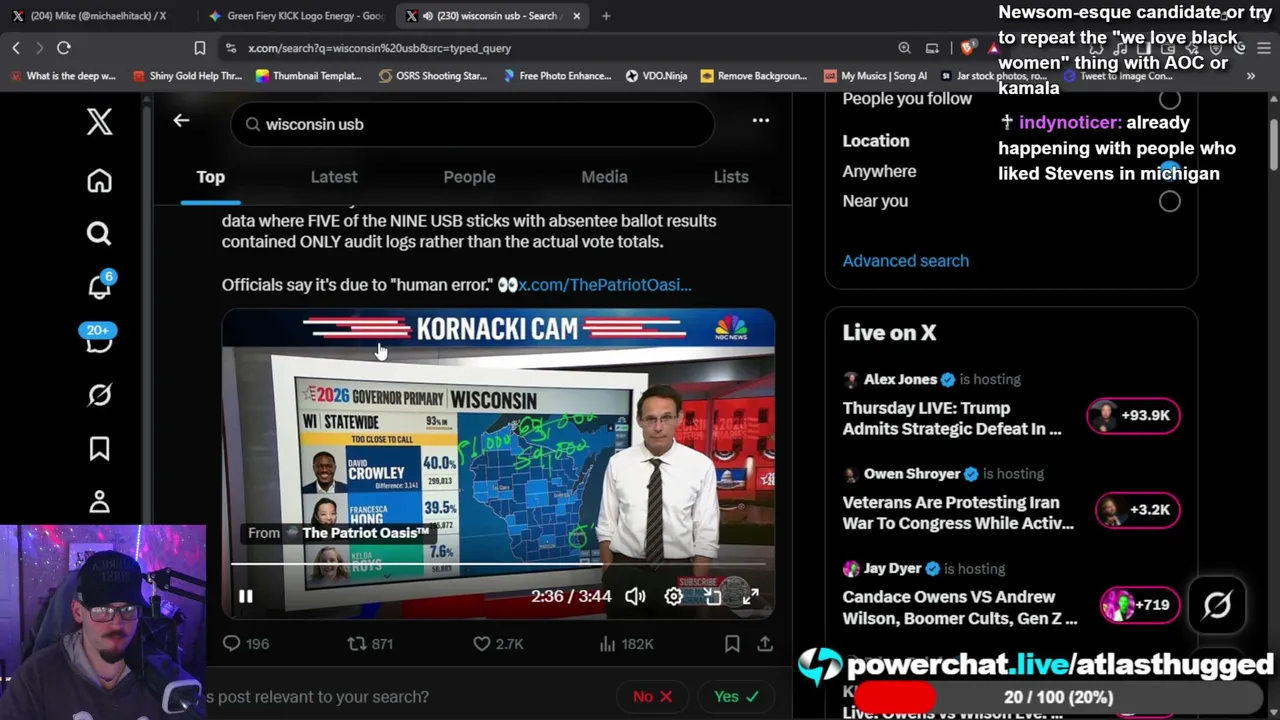Pause the Kornacki Cam video
Image resolution: width=1280 pixels, height=720 pixels.
pyautogui.click(x=245, y=597)
